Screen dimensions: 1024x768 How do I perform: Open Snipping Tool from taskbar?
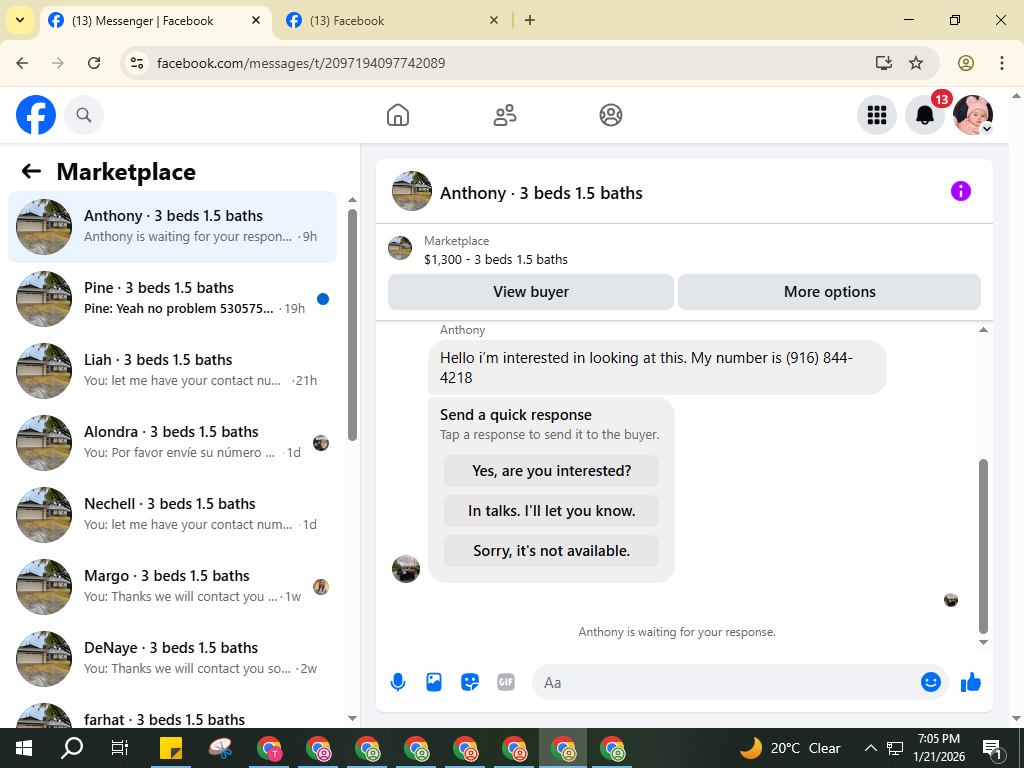coord(221,748)
